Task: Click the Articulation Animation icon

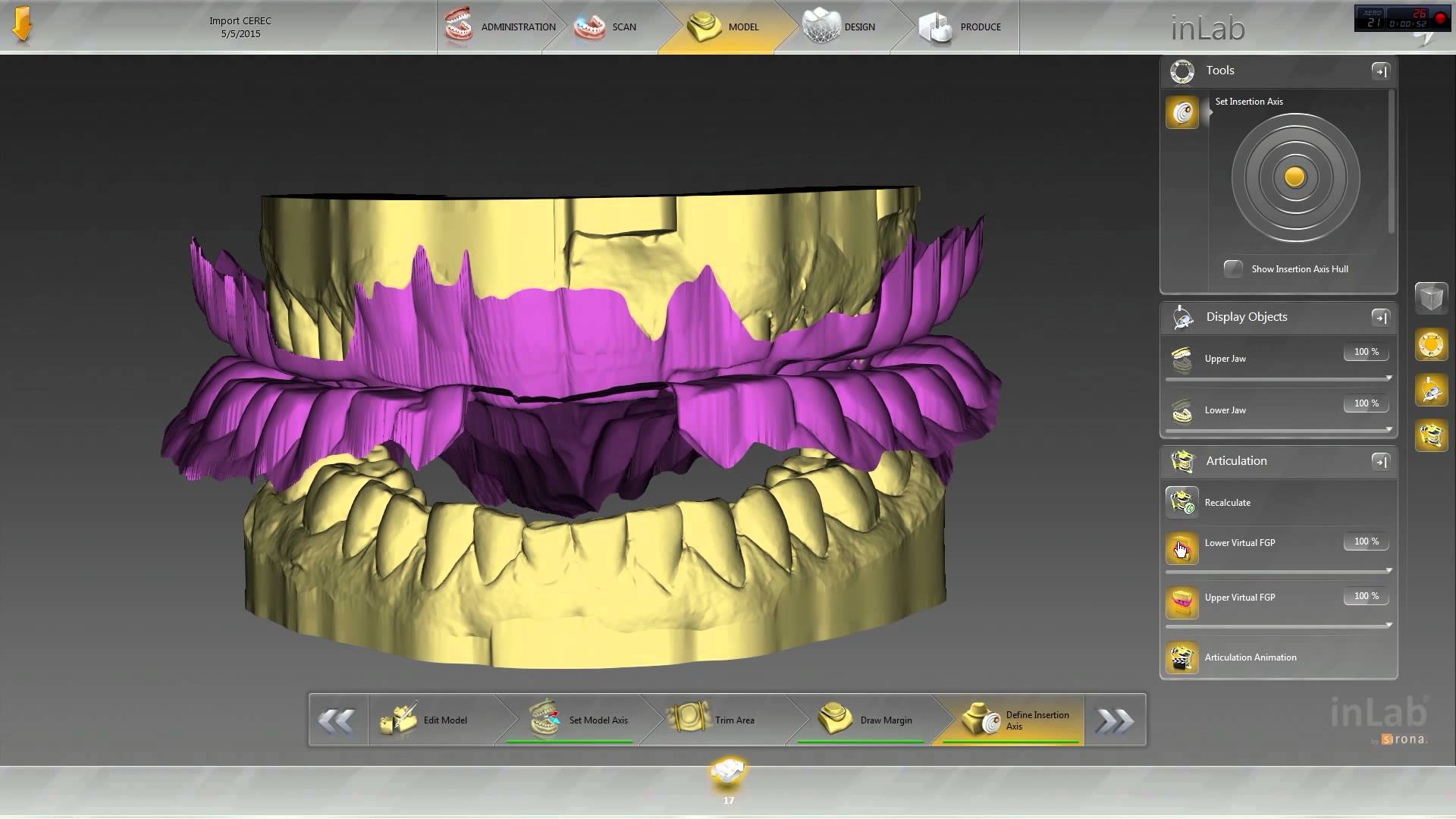Action: tap(1181, 657)
